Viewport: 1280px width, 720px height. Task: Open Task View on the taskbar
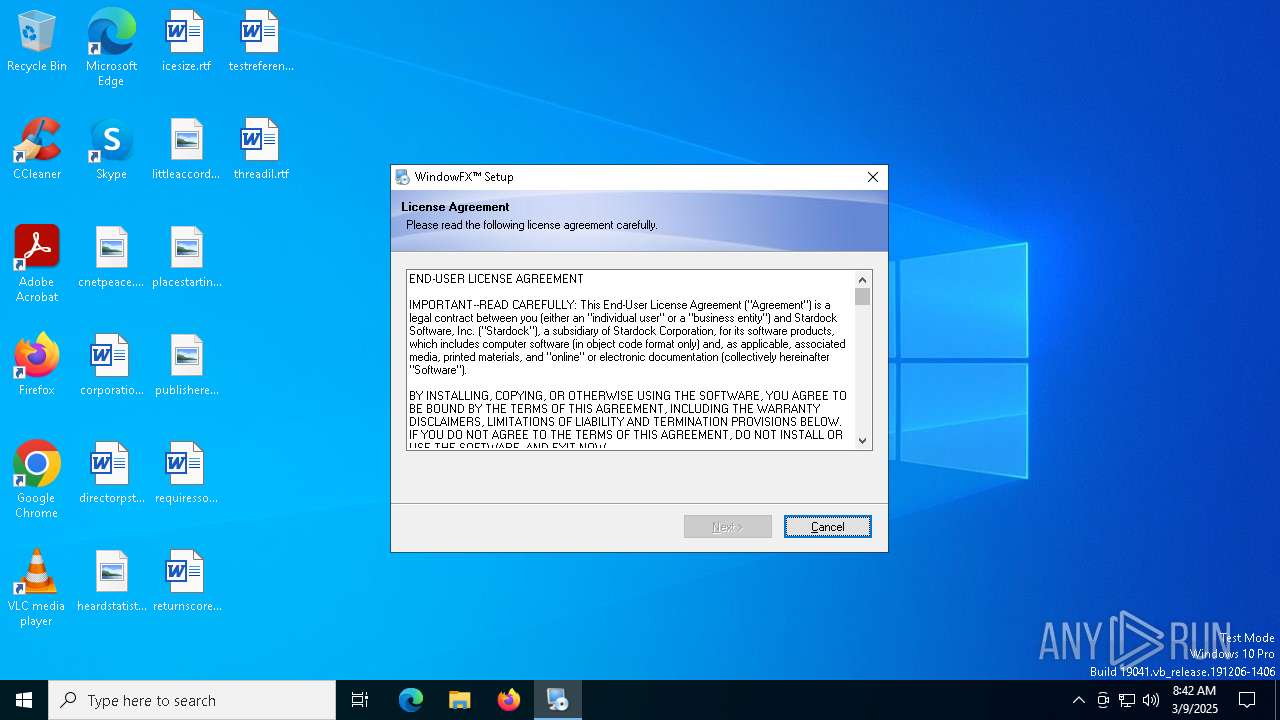click(x=360, y=700)
